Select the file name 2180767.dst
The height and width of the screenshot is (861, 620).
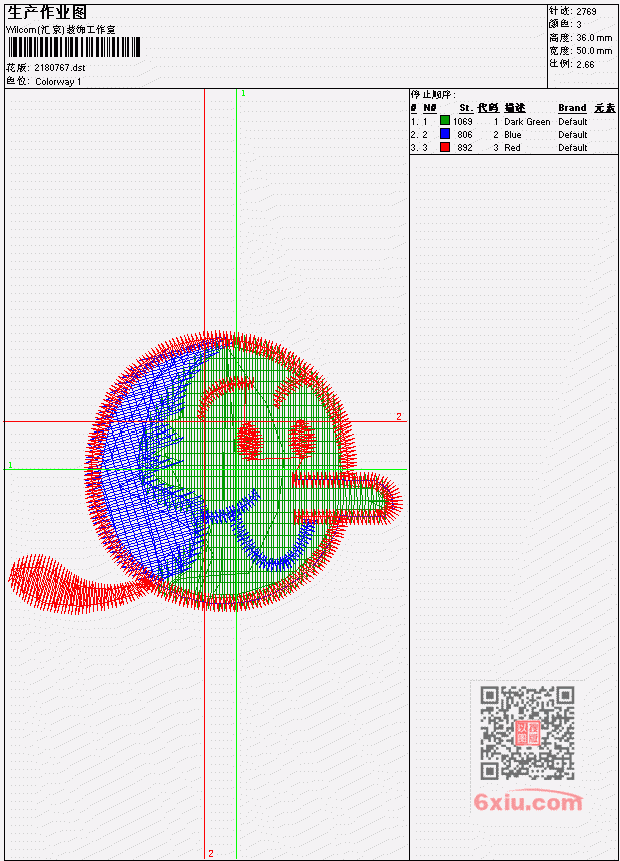60,68
